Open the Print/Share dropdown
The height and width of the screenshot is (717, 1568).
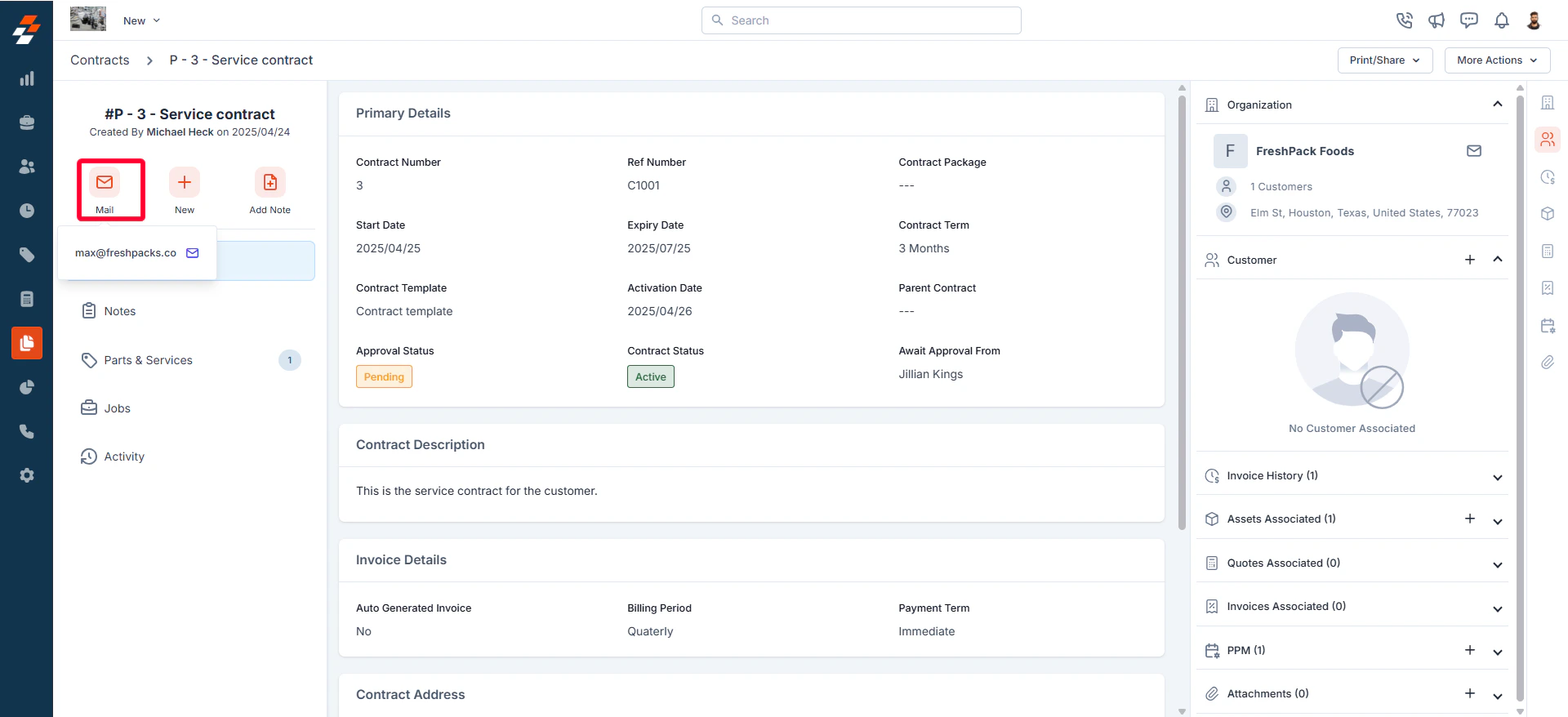click(1385, 60)
